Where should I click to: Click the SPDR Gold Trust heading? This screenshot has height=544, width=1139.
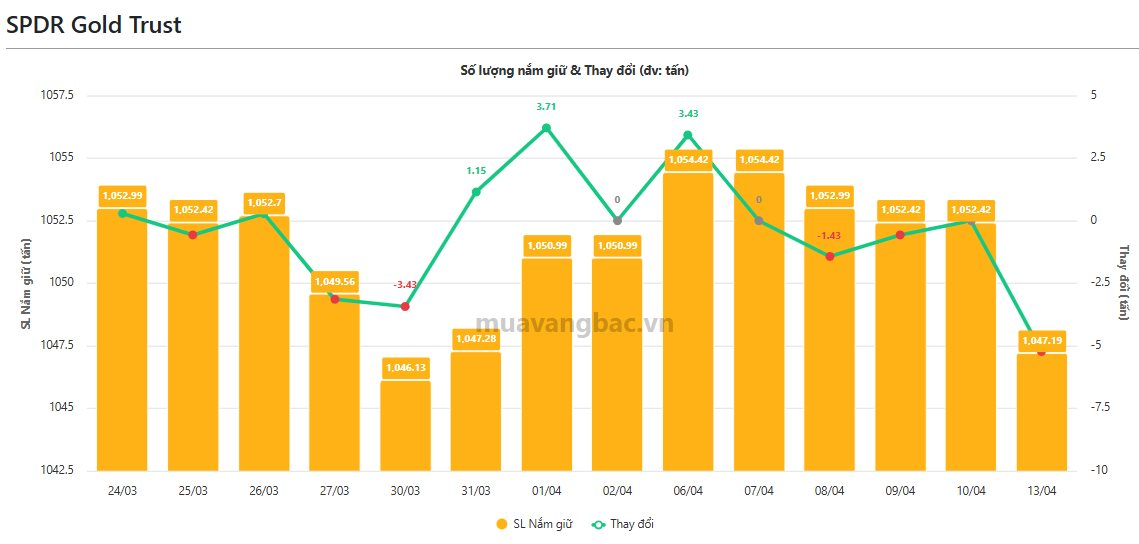[94, 25]
